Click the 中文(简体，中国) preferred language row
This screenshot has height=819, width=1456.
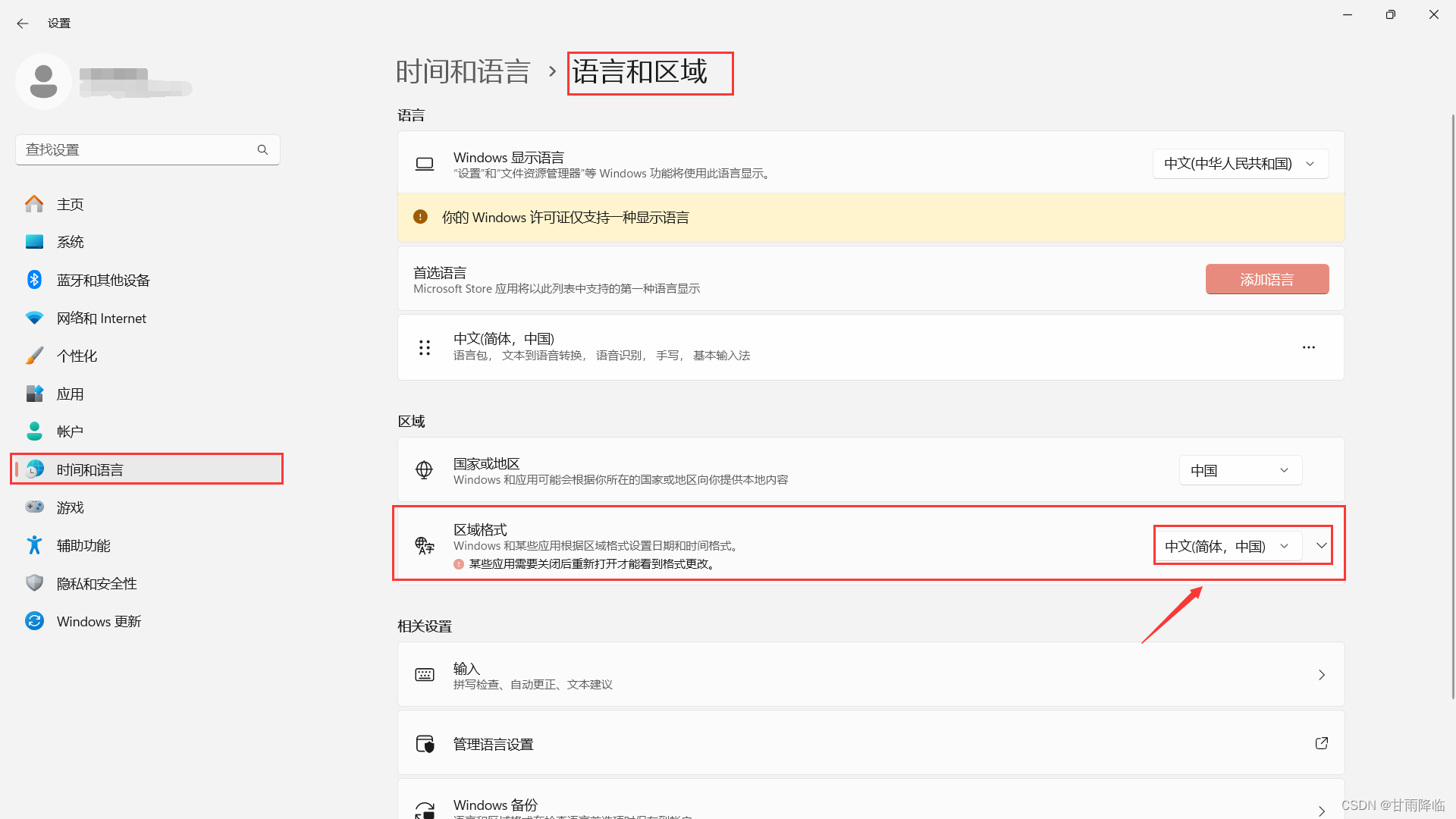coord(871,347)
